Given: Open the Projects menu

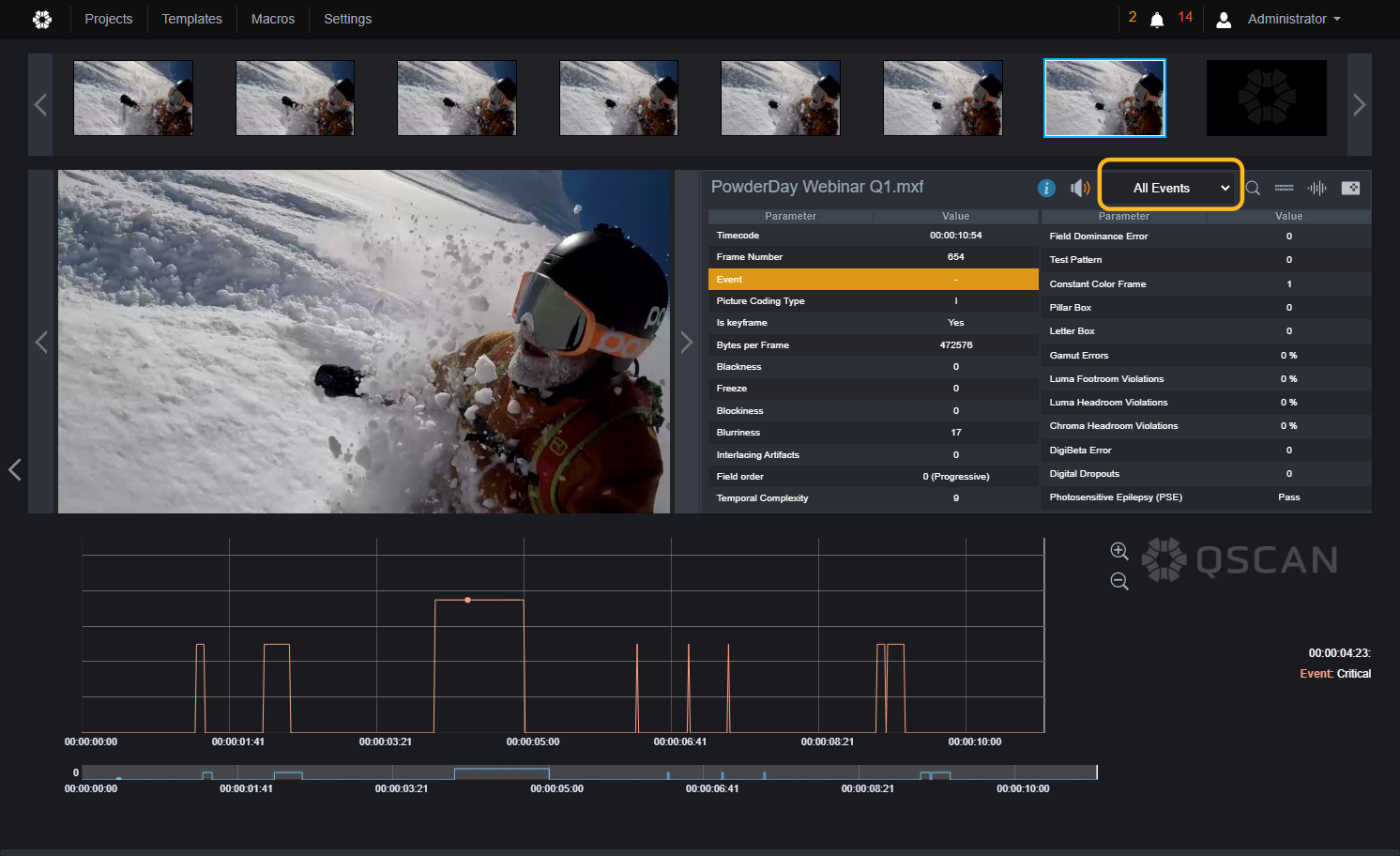Looking at the screenshot, I should 109,19.
